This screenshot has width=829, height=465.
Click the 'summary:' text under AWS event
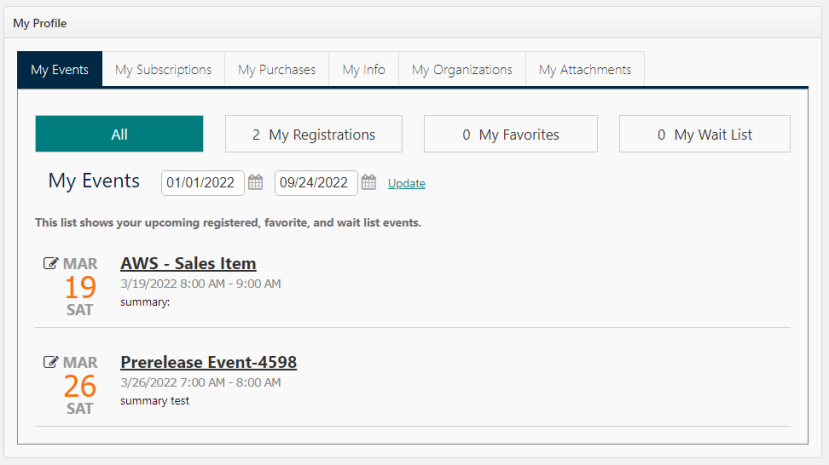145,302
